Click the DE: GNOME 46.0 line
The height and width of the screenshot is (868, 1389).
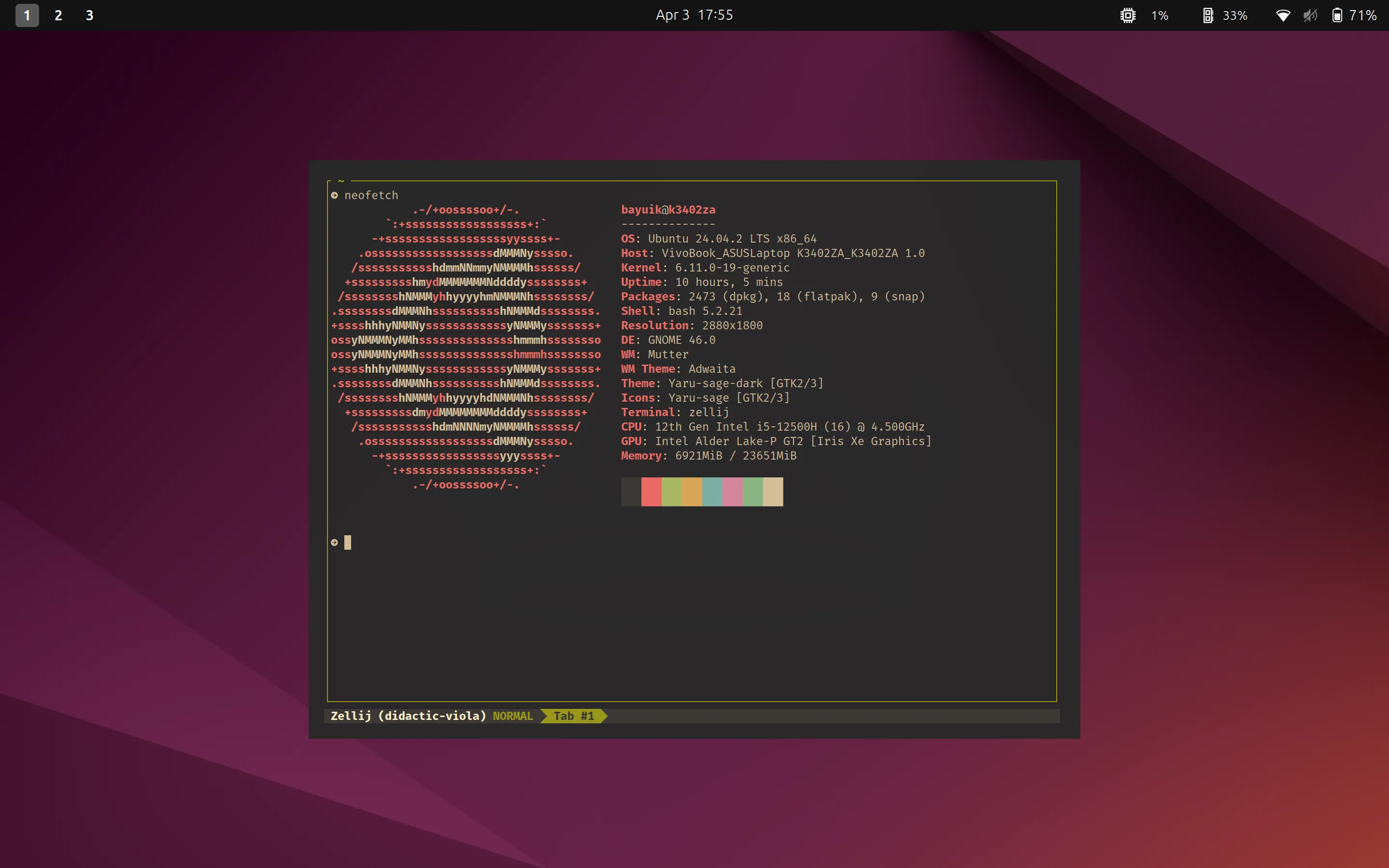tap(668, 340)
